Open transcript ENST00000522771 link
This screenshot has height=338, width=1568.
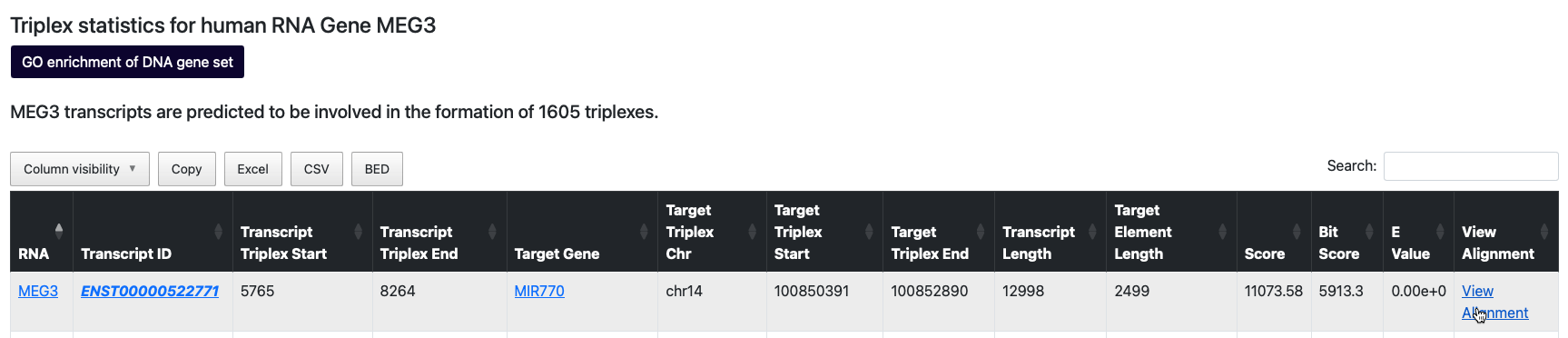click(150, 291)
